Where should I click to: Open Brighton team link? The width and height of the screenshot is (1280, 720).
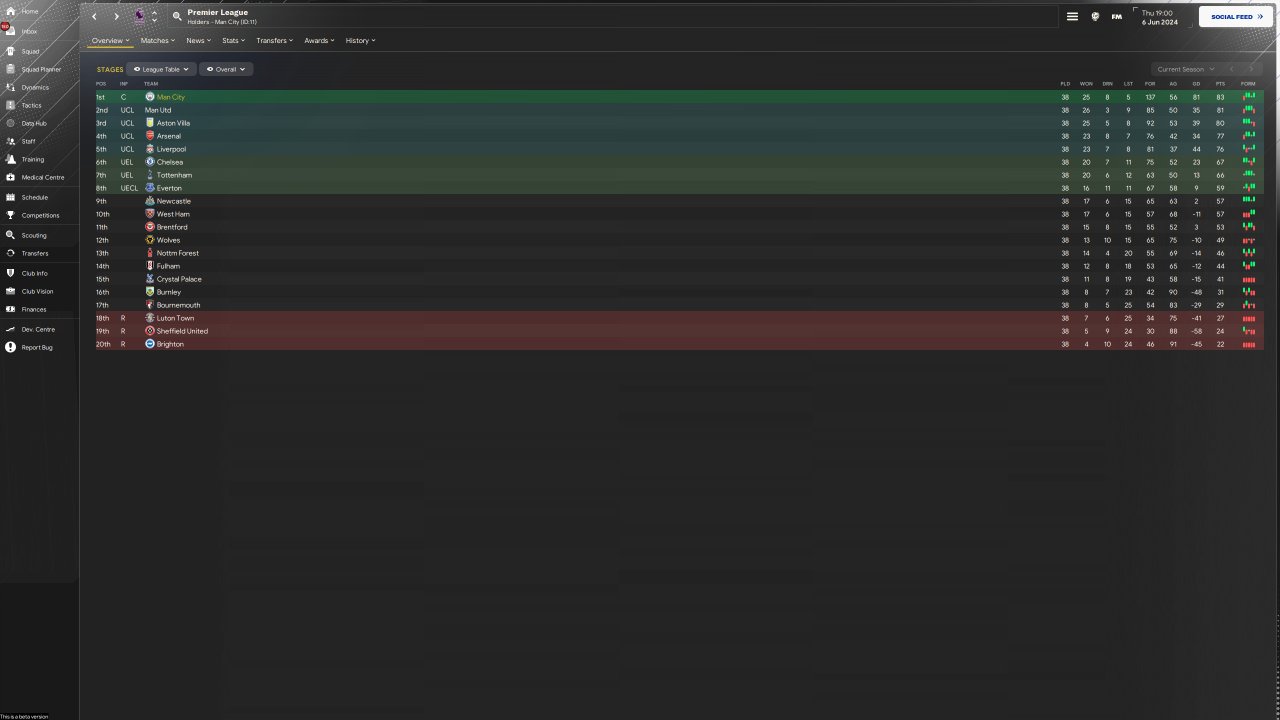coord(170,344)
